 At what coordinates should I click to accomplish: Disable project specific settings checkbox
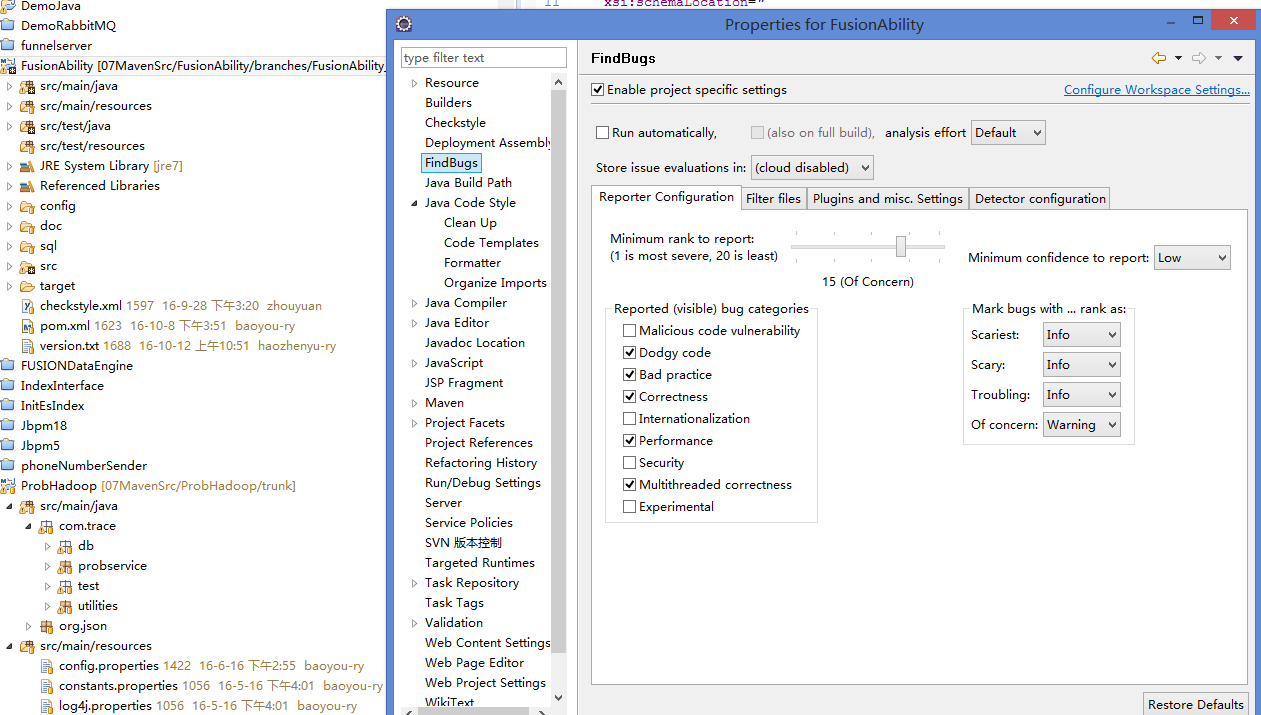(x=598, y=90)
